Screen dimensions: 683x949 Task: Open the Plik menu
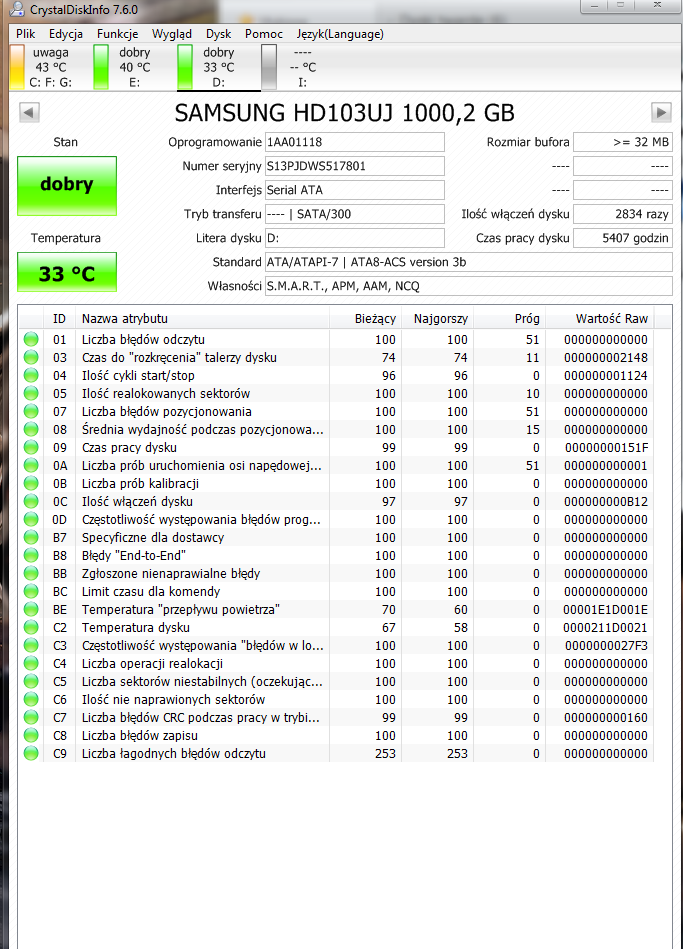25,34
